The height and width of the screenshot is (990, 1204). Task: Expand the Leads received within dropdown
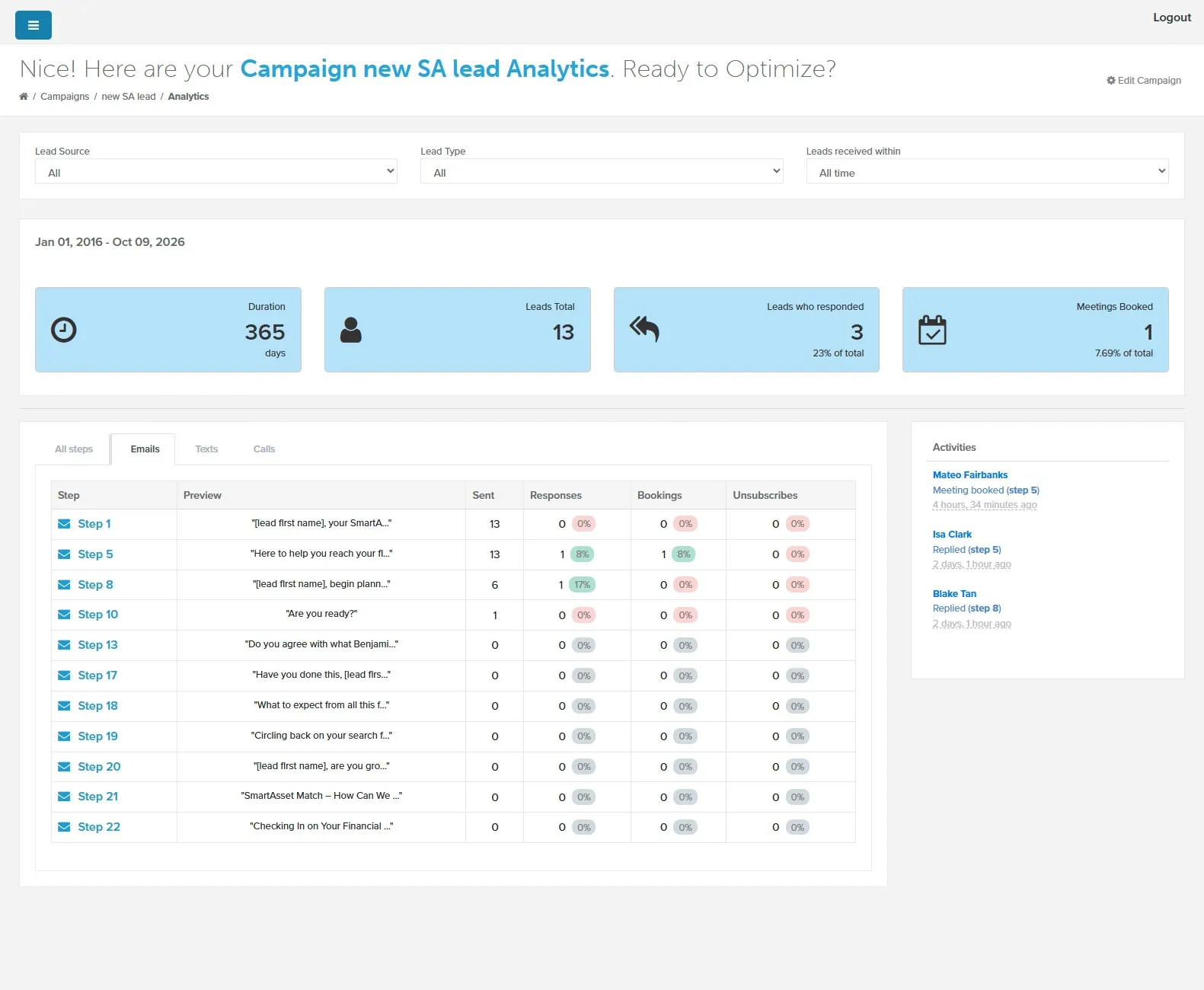click(988, 171)
